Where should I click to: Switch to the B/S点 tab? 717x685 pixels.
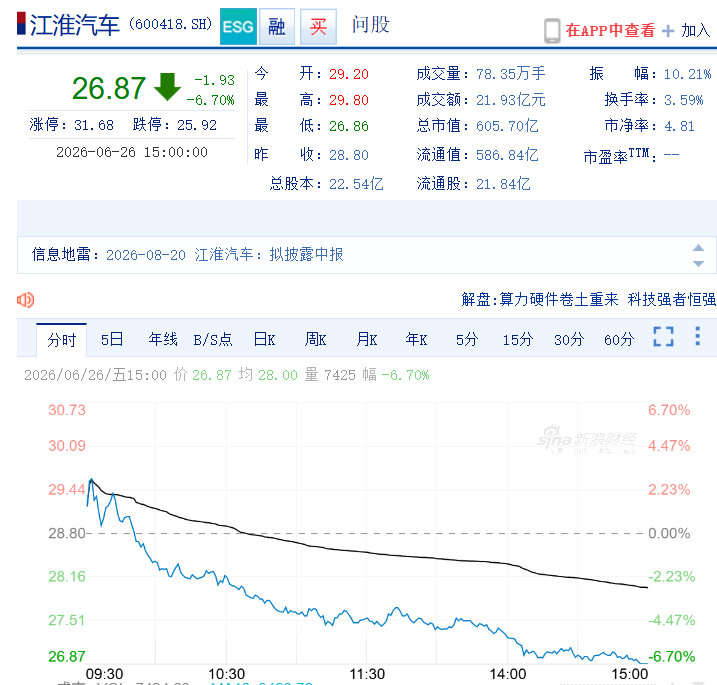[x=213, y=339]
